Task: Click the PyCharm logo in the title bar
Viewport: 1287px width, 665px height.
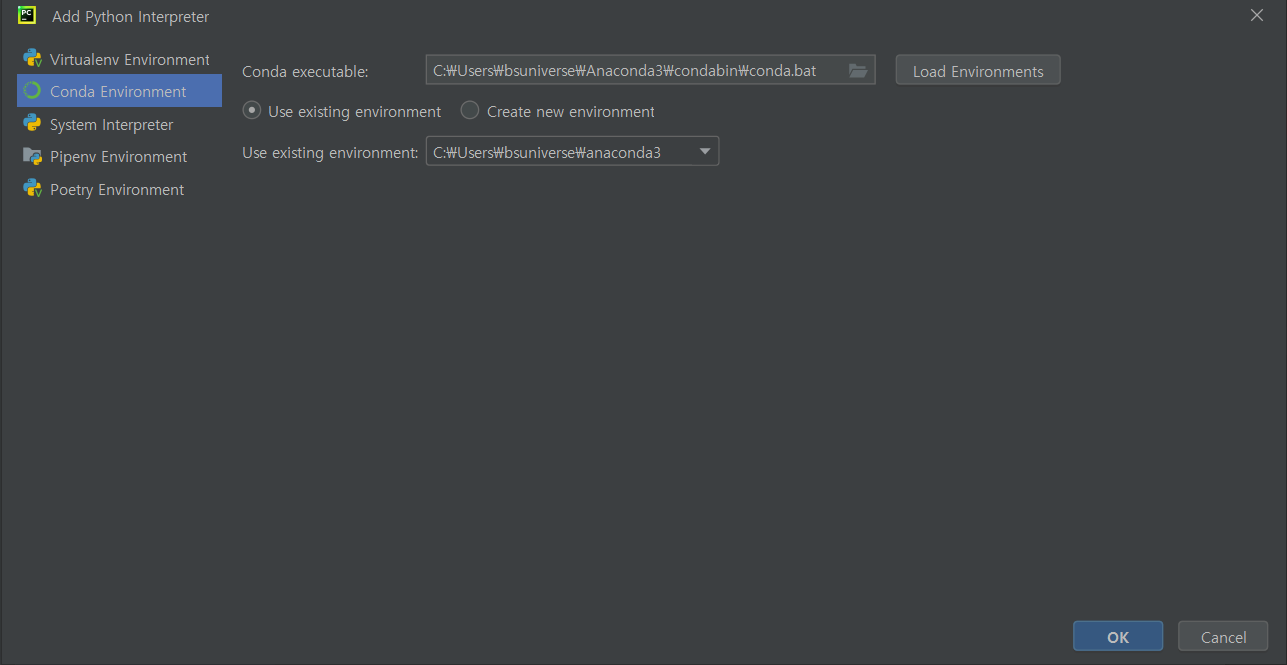Action: pos(27,16)
